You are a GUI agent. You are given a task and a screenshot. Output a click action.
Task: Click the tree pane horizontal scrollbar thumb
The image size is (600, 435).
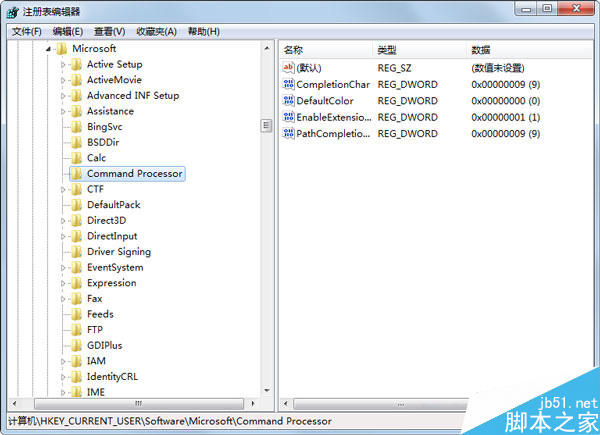139,404
